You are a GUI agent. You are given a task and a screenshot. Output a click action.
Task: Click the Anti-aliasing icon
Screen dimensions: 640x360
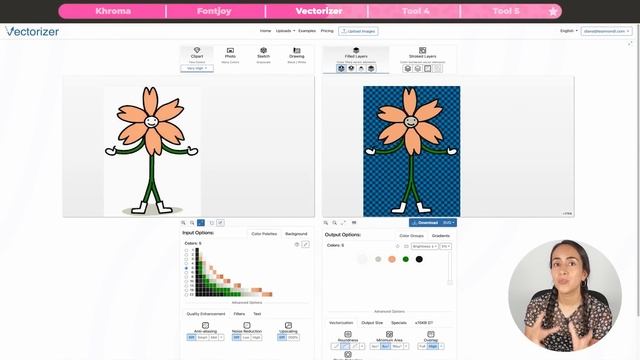coord(205,325)
